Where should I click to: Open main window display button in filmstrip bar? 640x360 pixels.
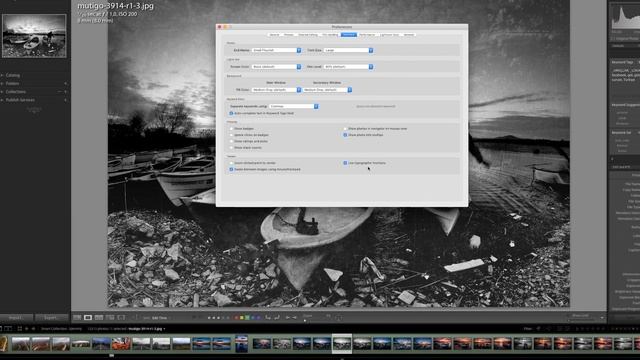point(1,329)
